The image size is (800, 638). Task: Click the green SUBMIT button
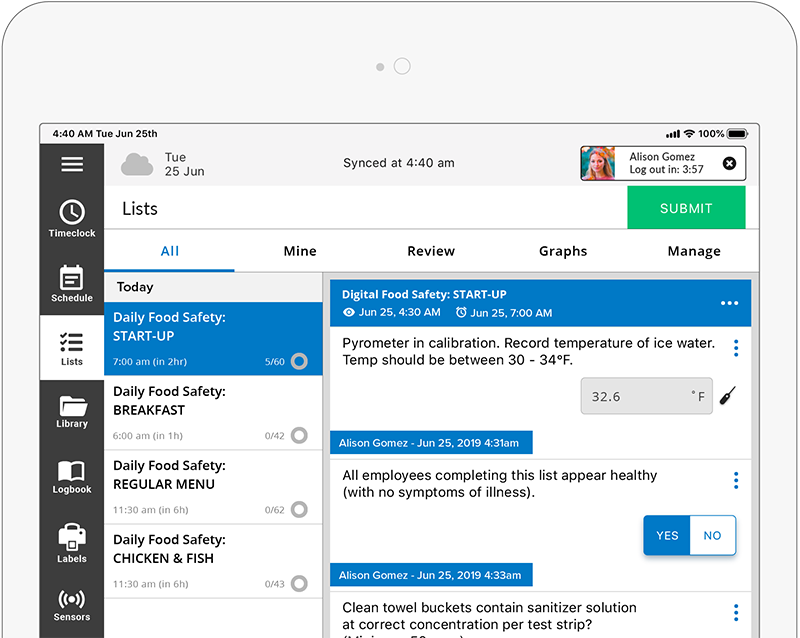click(686, 208)
